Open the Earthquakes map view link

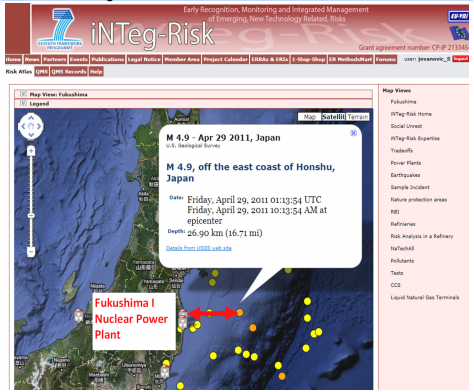(x=405, y=175)
